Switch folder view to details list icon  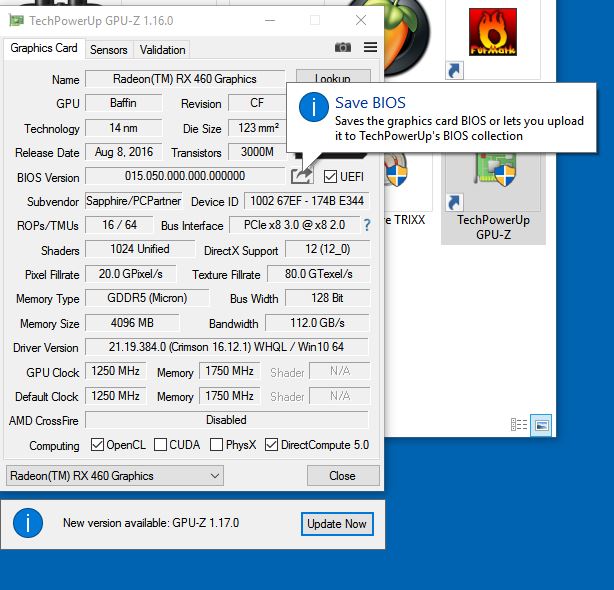pyautogui.click(x=519, y=425)
